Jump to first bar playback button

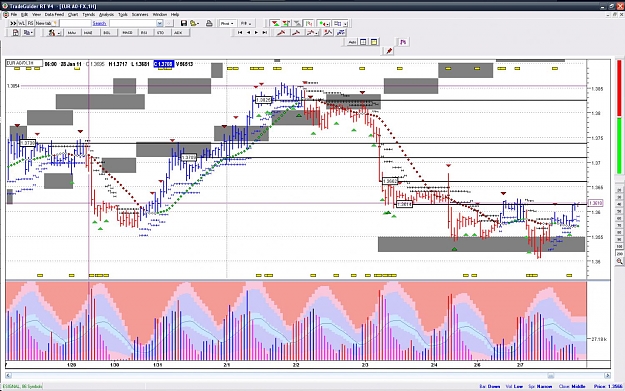[x=240, y=33]
